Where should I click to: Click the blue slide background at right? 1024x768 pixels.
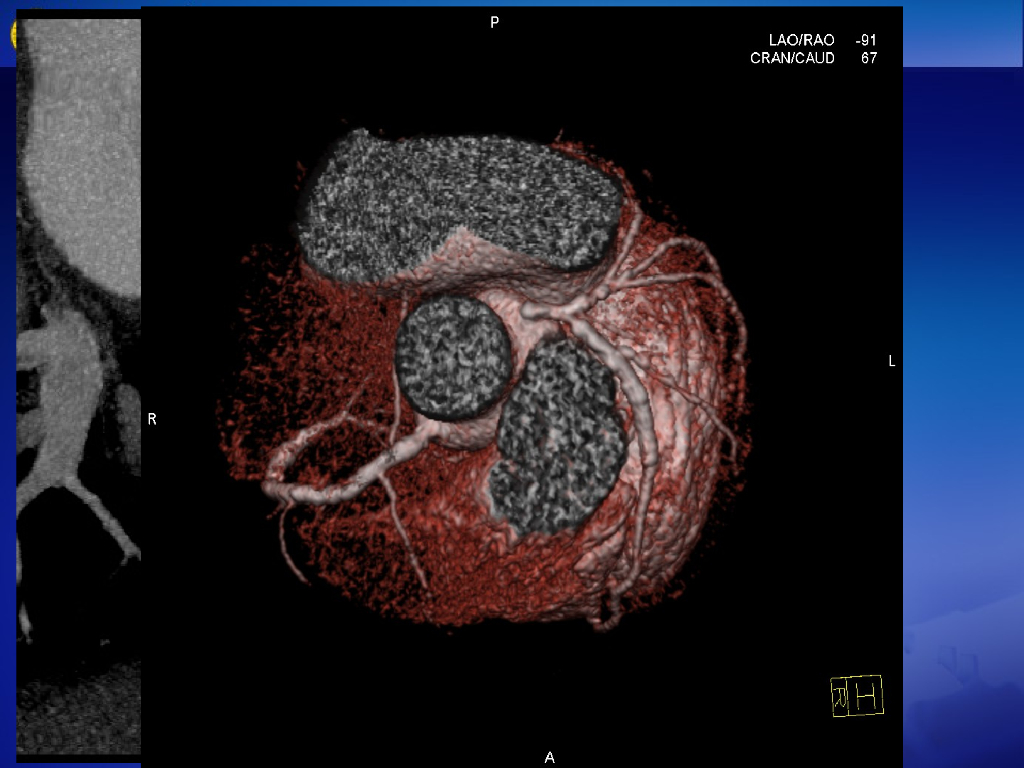pyautogui.click(x=962, y=400)
